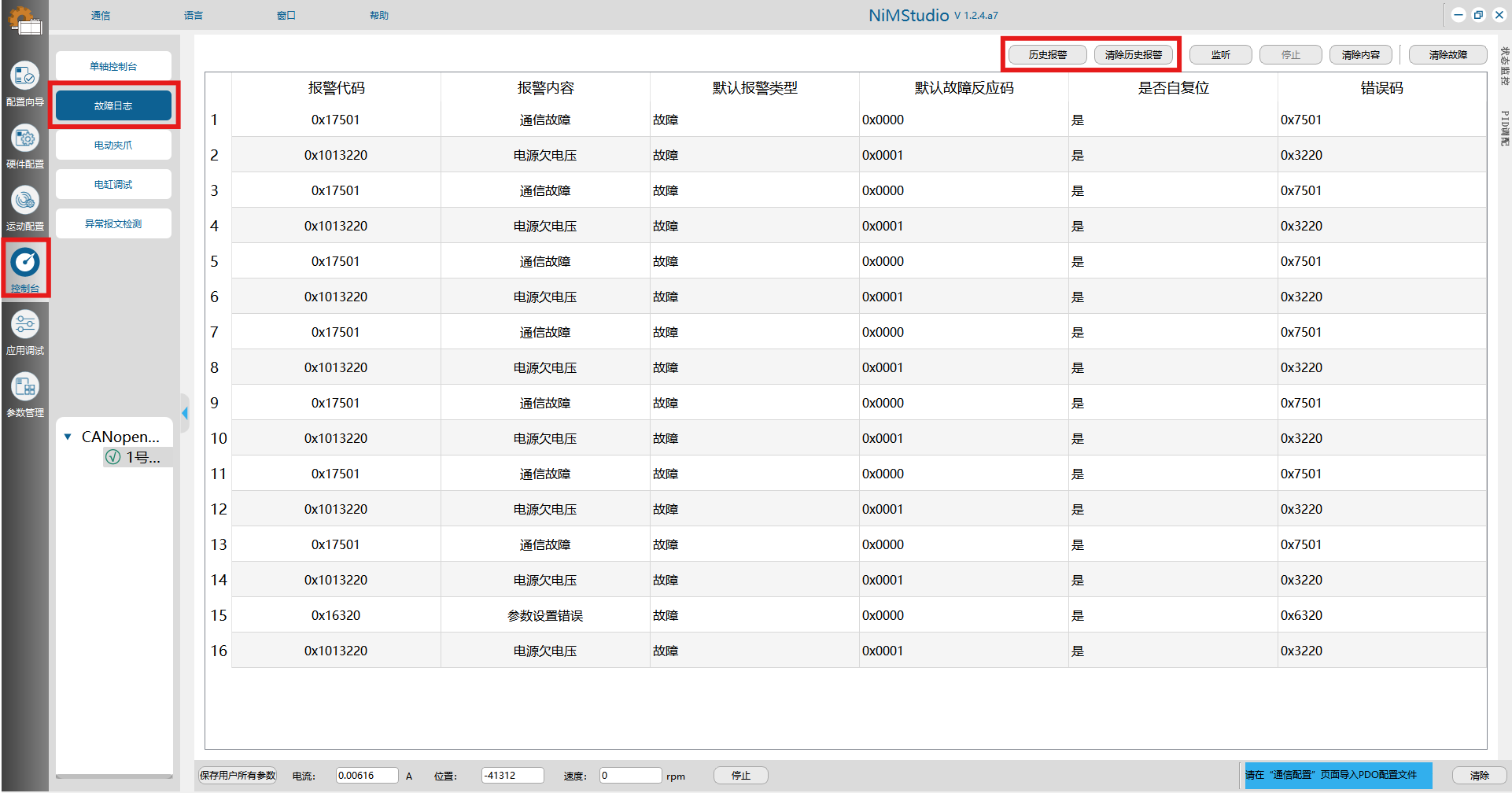The height and width of the screenshot is (793, 1512).
Task: Click the 报警代码 column header
Action: point(336,88)
